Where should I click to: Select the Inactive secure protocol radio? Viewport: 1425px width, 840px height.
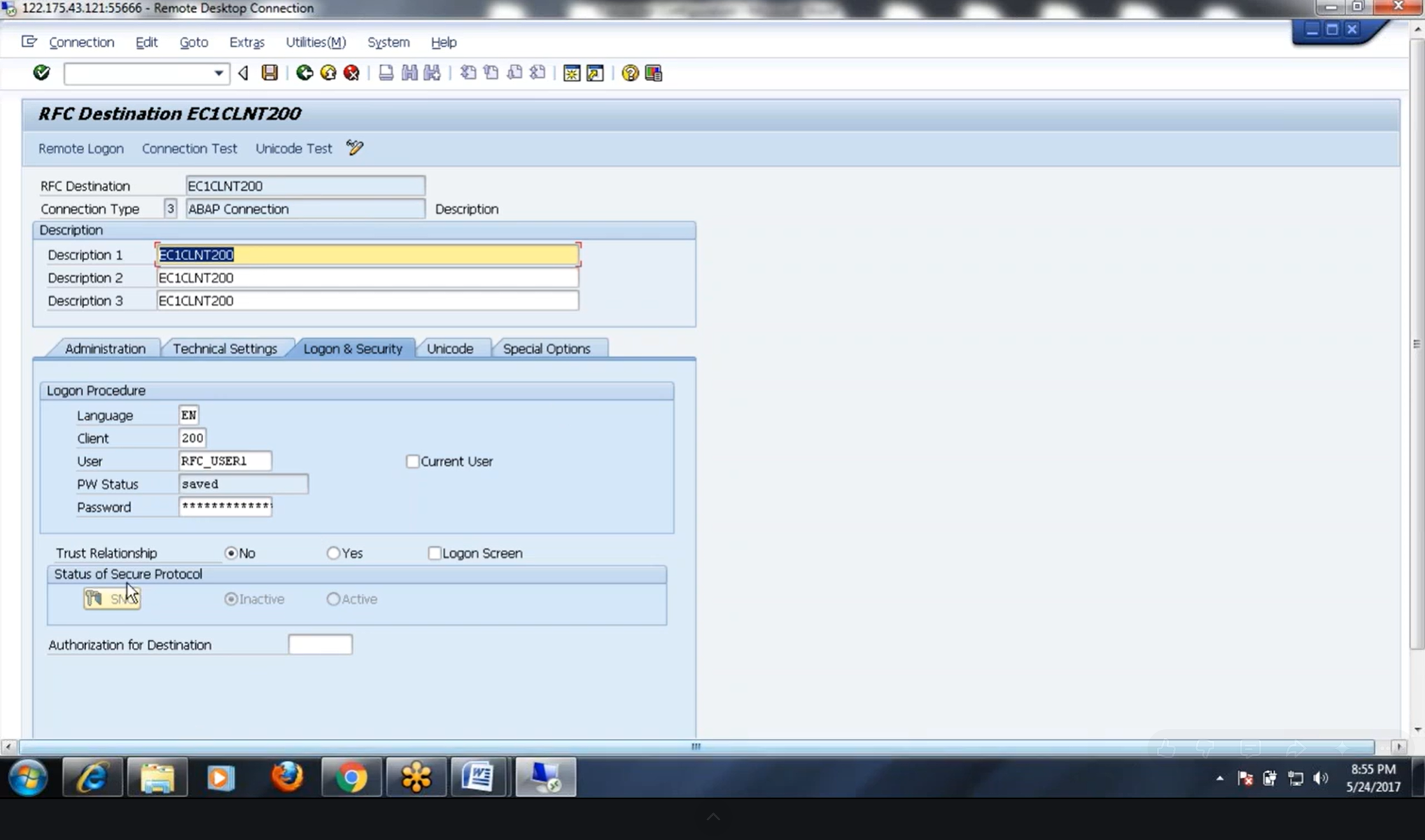[231, 599]
